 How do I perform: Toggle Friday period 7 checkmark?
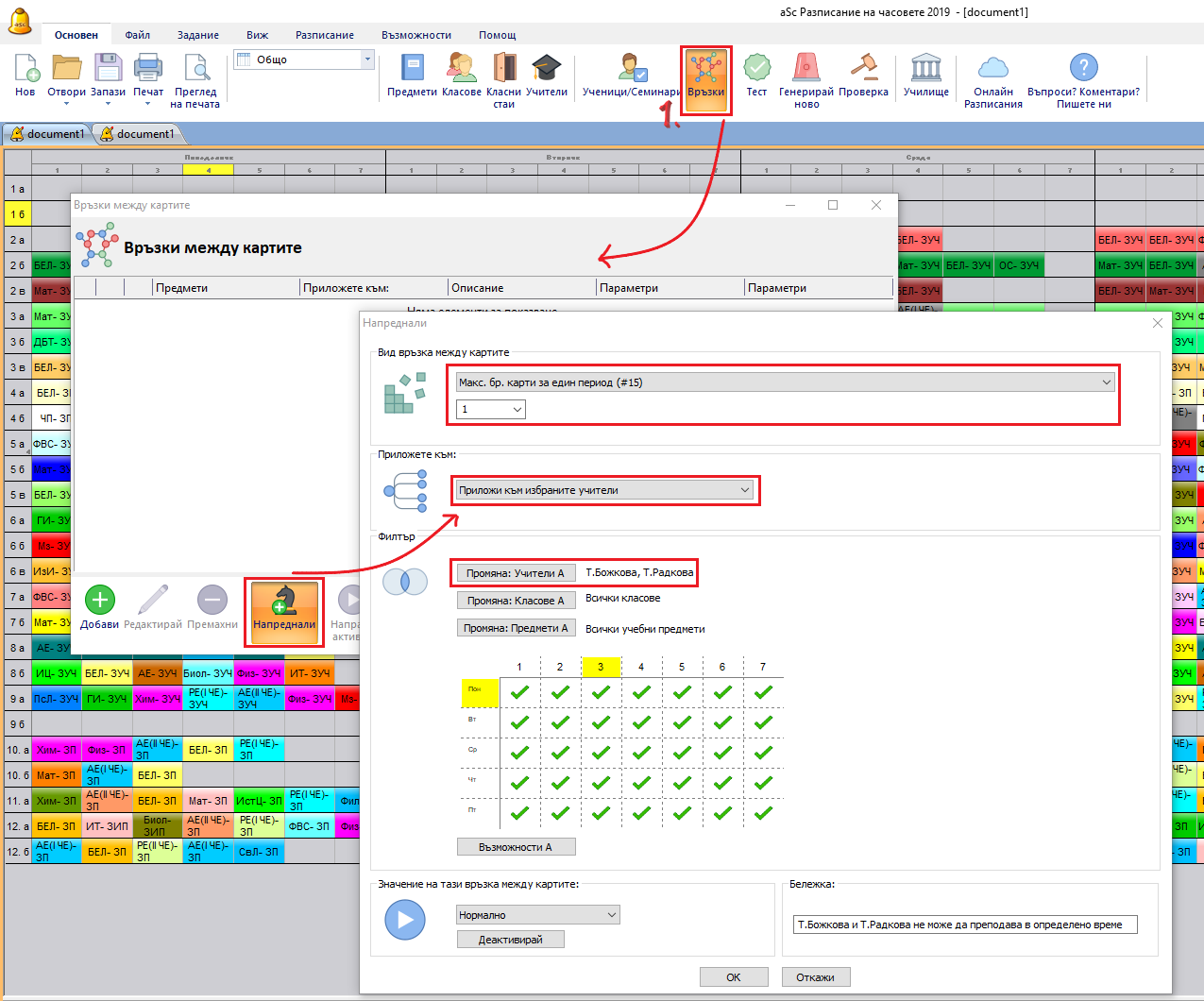pos(763,812)
